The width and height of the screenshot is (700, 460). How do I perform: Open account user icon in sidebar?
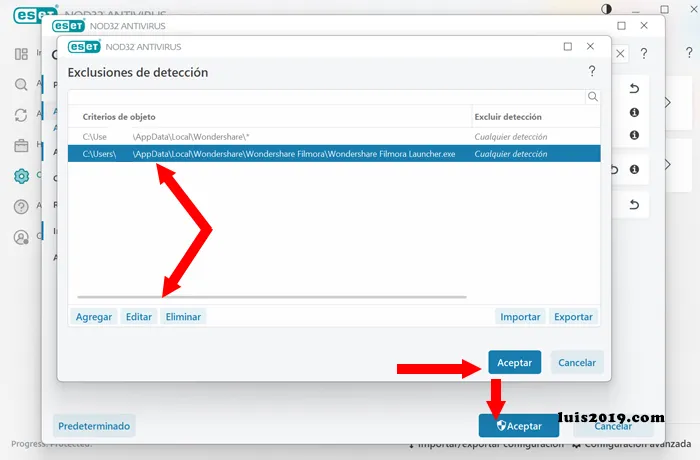click(x=21, y=237)
